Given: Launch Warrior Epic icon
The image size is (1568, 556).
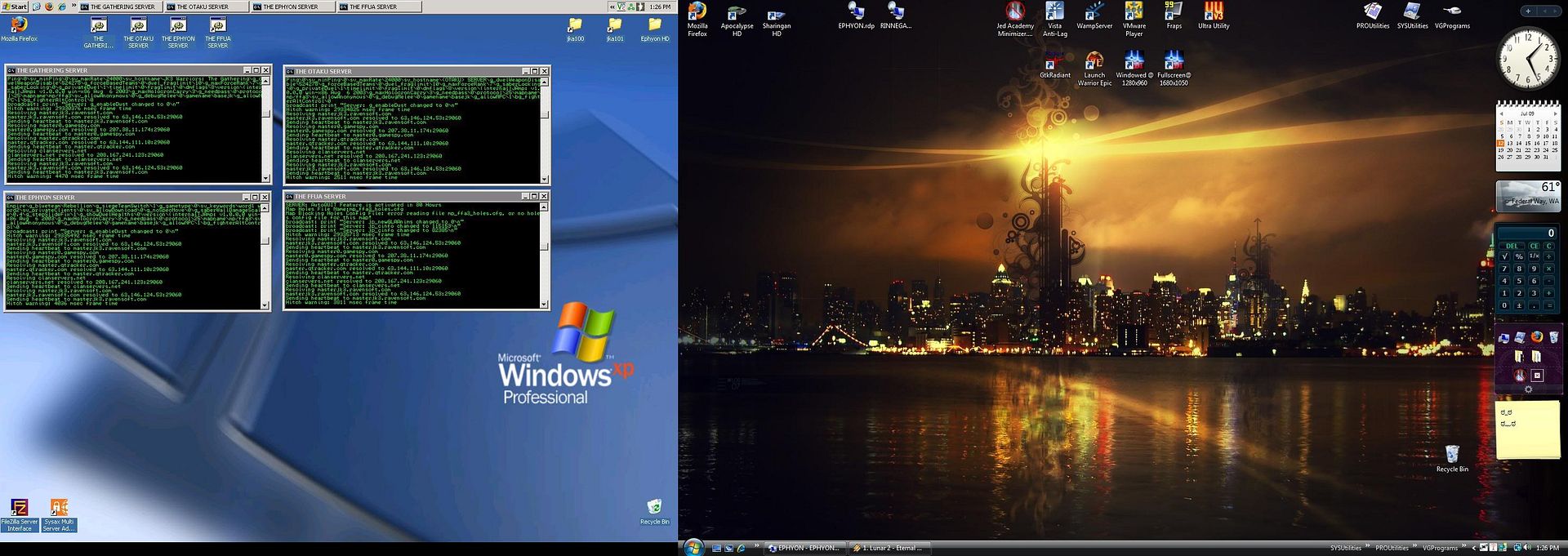Looking at the screenshot, I should pos(1094,69).
